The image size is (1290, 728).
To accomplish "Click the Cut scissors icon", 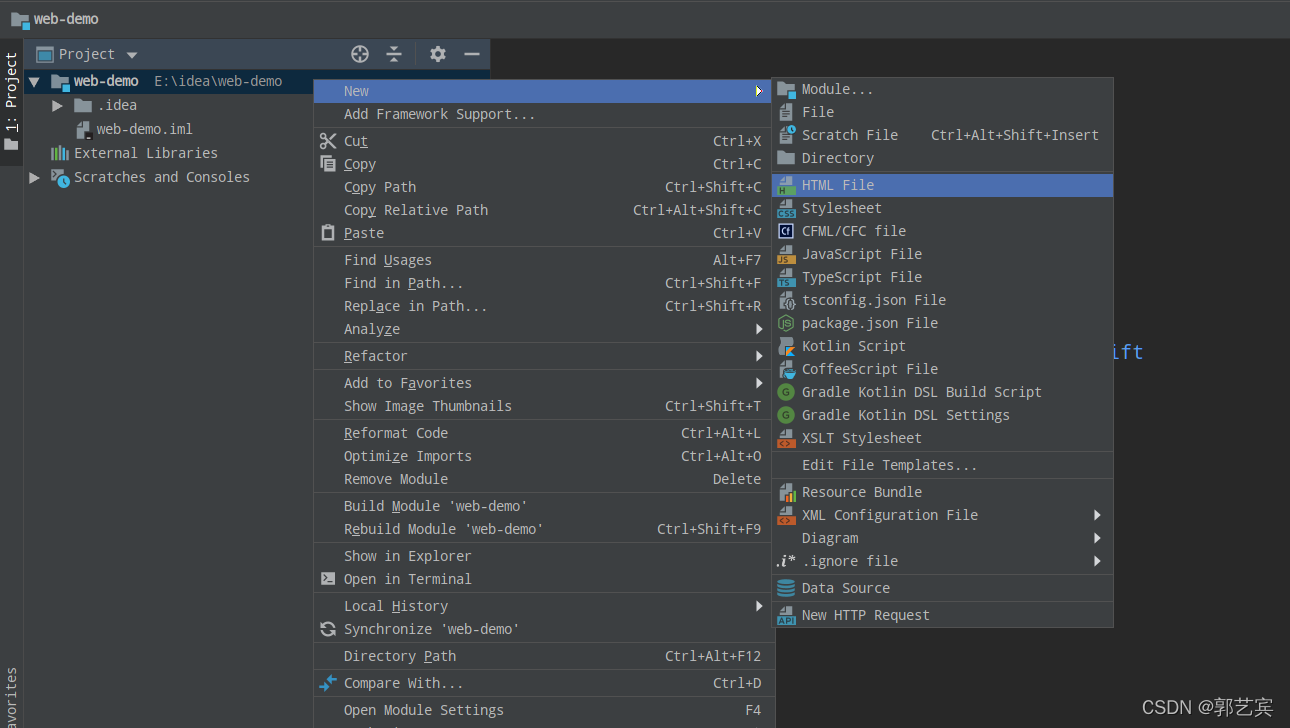I will point(328,141).
